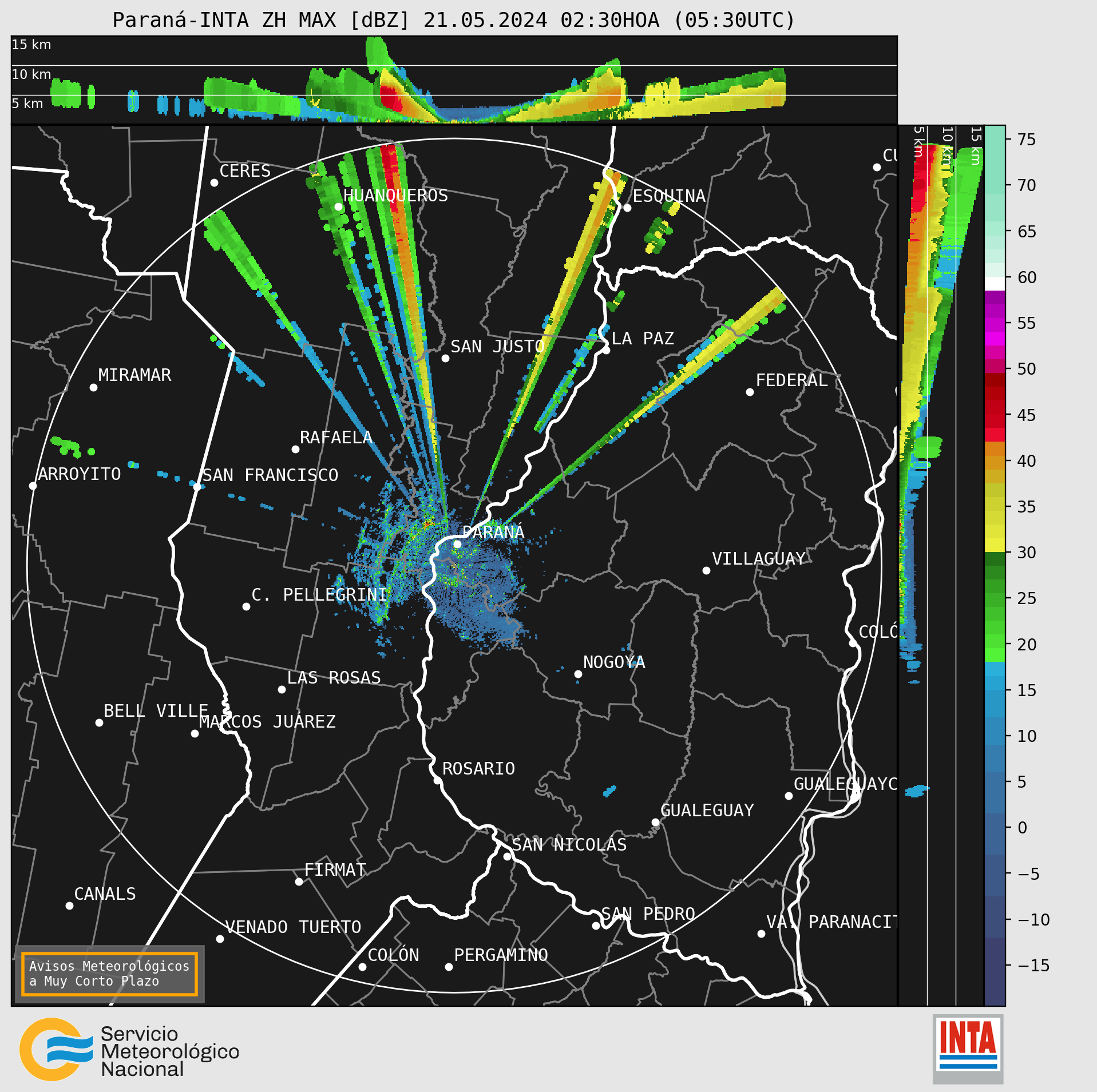Viewport: 1097px width, 1092px height.
Task: Click the VENADO TUERTO city marker dot
Action: tap(220, 939)
